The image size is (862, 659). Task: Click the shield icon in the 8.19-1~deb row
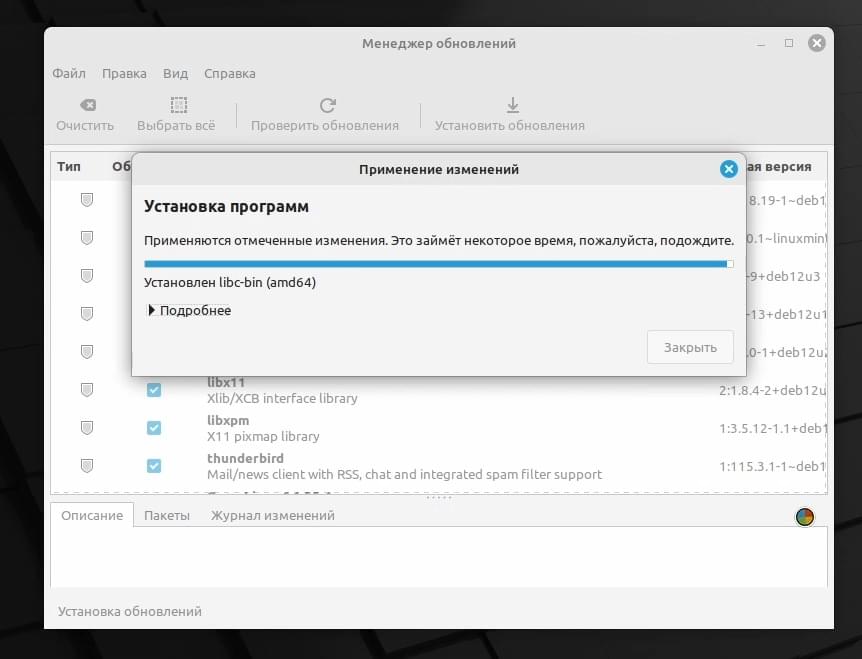tap(87, 200)
